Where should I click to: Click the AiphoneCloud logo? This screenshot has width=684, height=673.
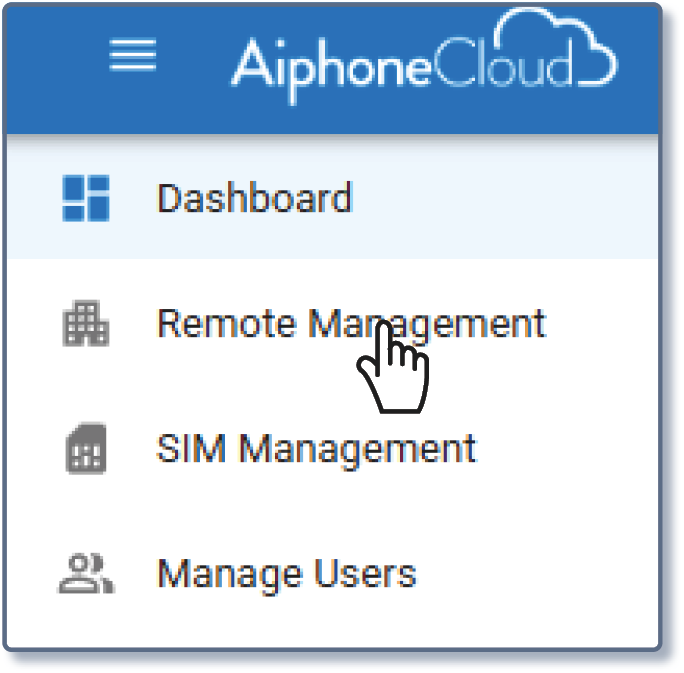click(420, 62)
